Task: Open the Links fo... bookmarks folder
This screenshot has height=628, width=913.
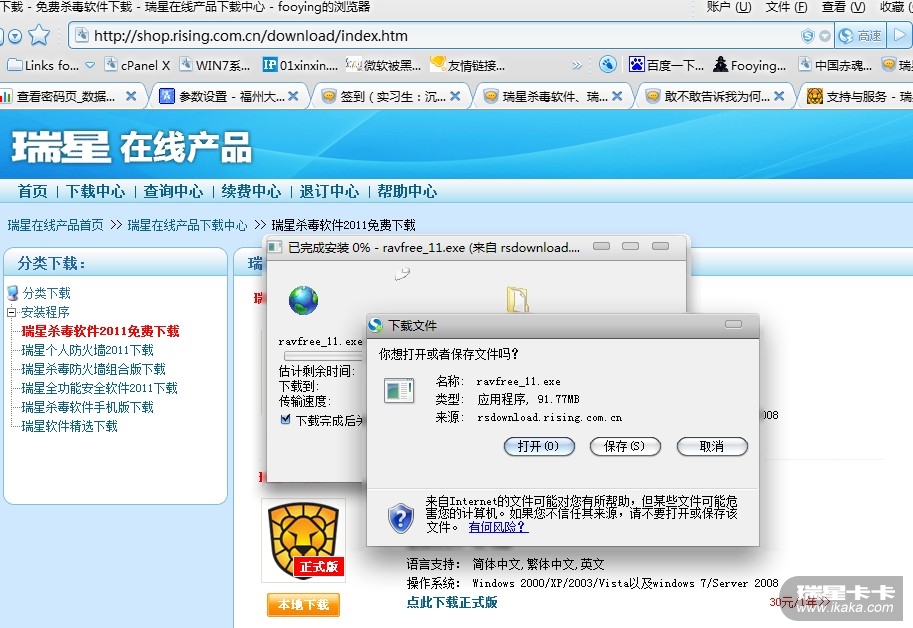Action: pos(43,65)
